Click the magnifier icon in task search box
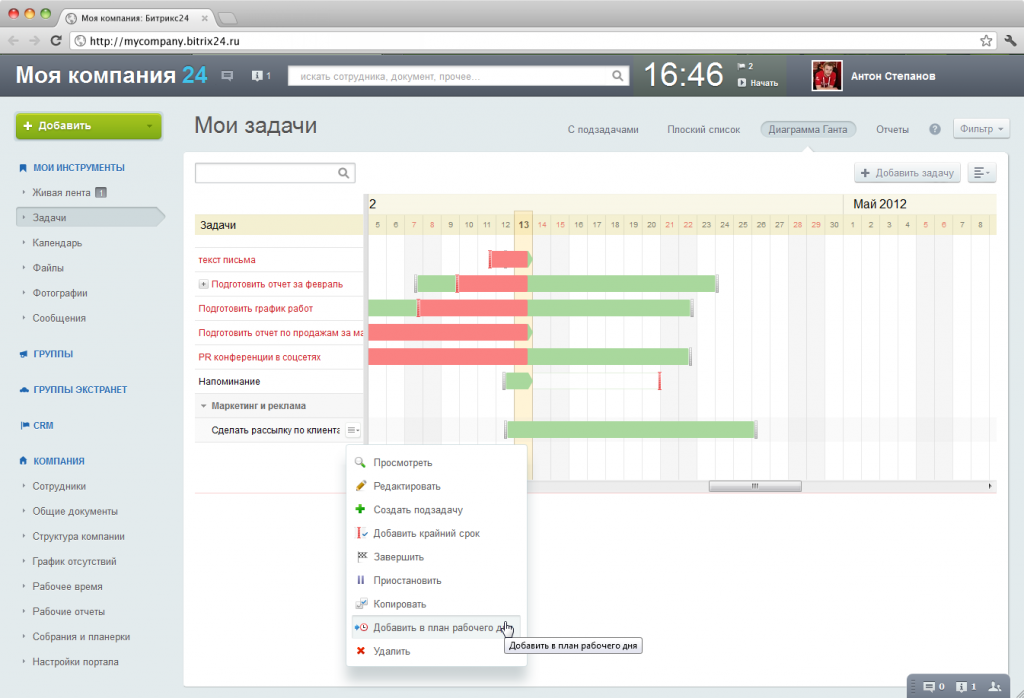Screen dimensions: 1024x698 point(344,173)
